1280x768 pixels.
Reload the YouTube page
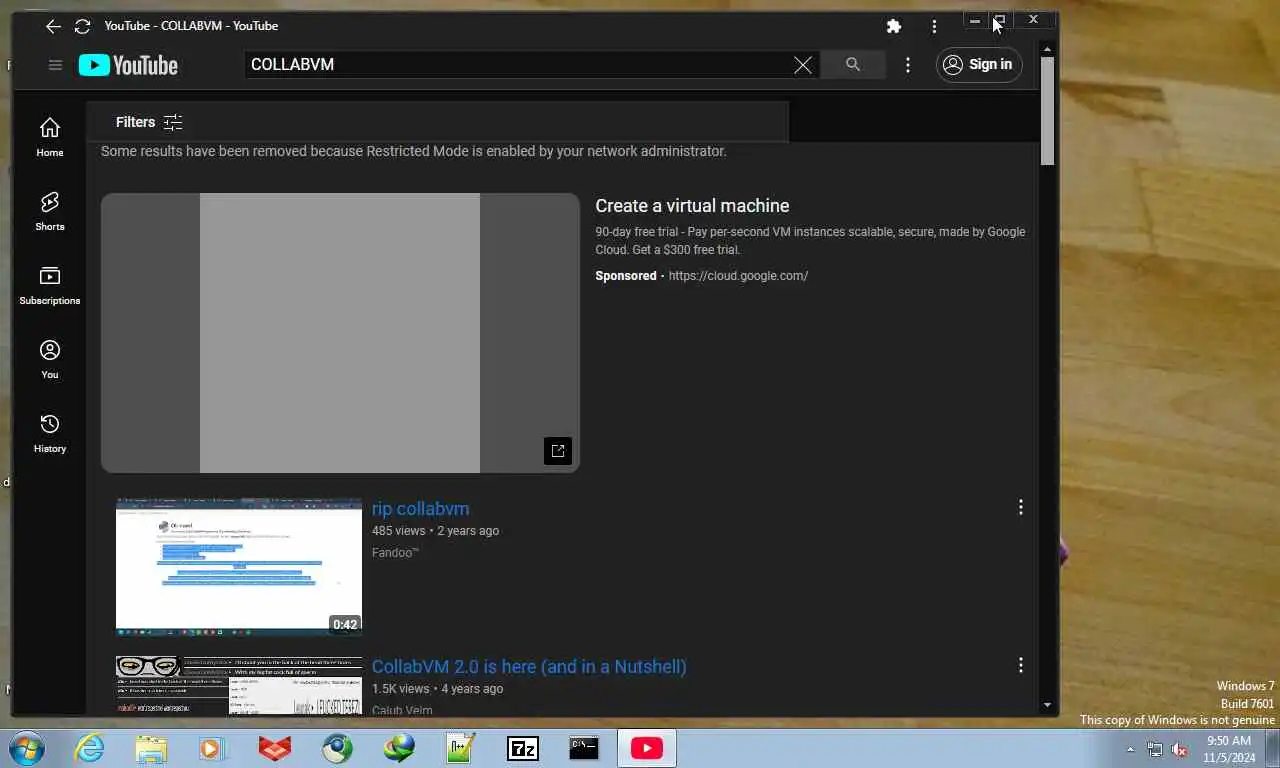click(x=83, y=26)
